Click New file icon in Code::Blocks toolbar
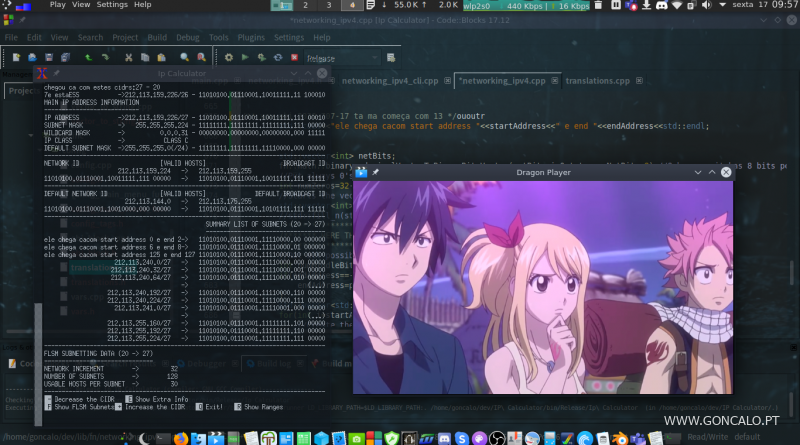This screenshot has width=800, height=445. pos(16,57)
